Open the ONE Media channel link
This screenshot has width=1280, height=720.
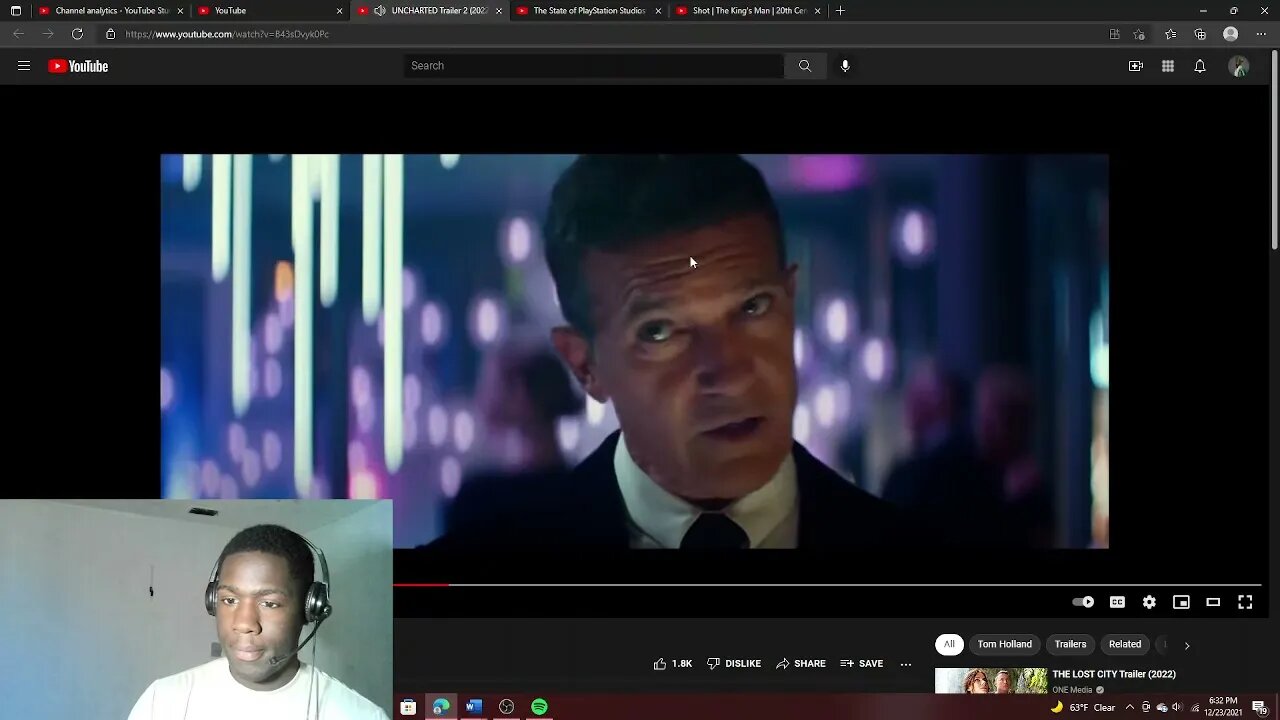point(1072,690)
